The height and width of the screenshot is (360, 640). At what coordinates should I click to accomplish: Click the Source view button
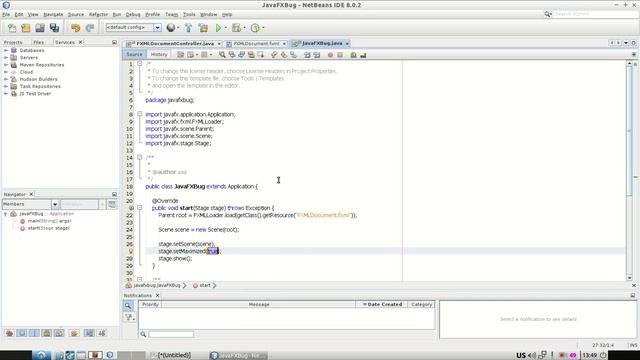134,54
